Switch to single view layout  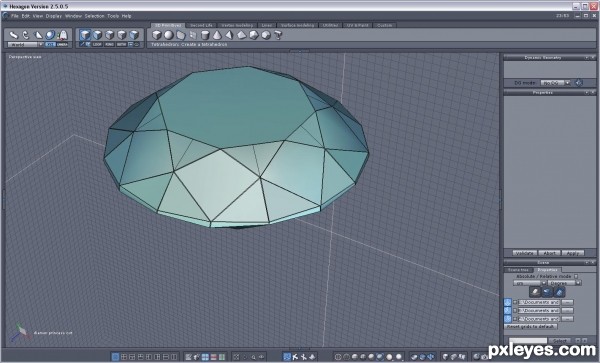pyautogui.click(x=115, y=357)
